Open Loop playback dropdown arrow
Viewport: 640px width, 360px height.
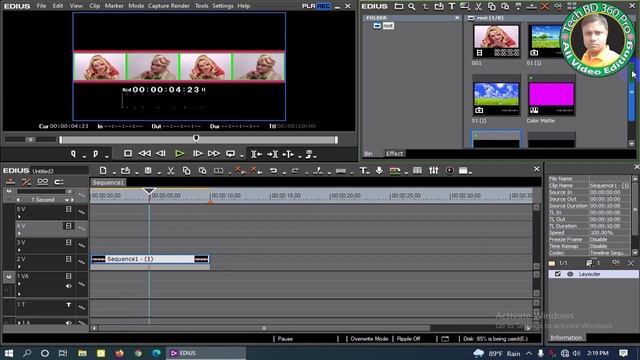[242, 156]
